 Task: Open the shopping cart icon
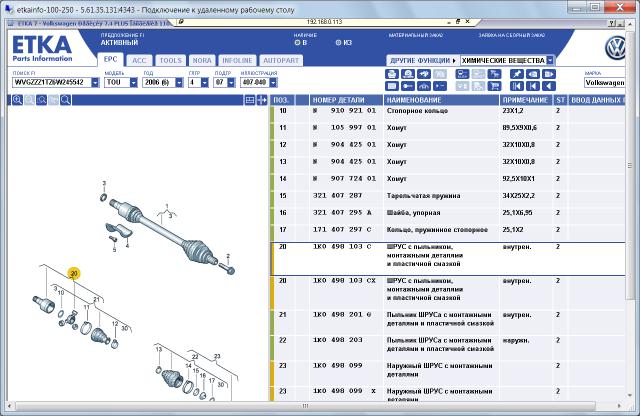coord(495,86)
